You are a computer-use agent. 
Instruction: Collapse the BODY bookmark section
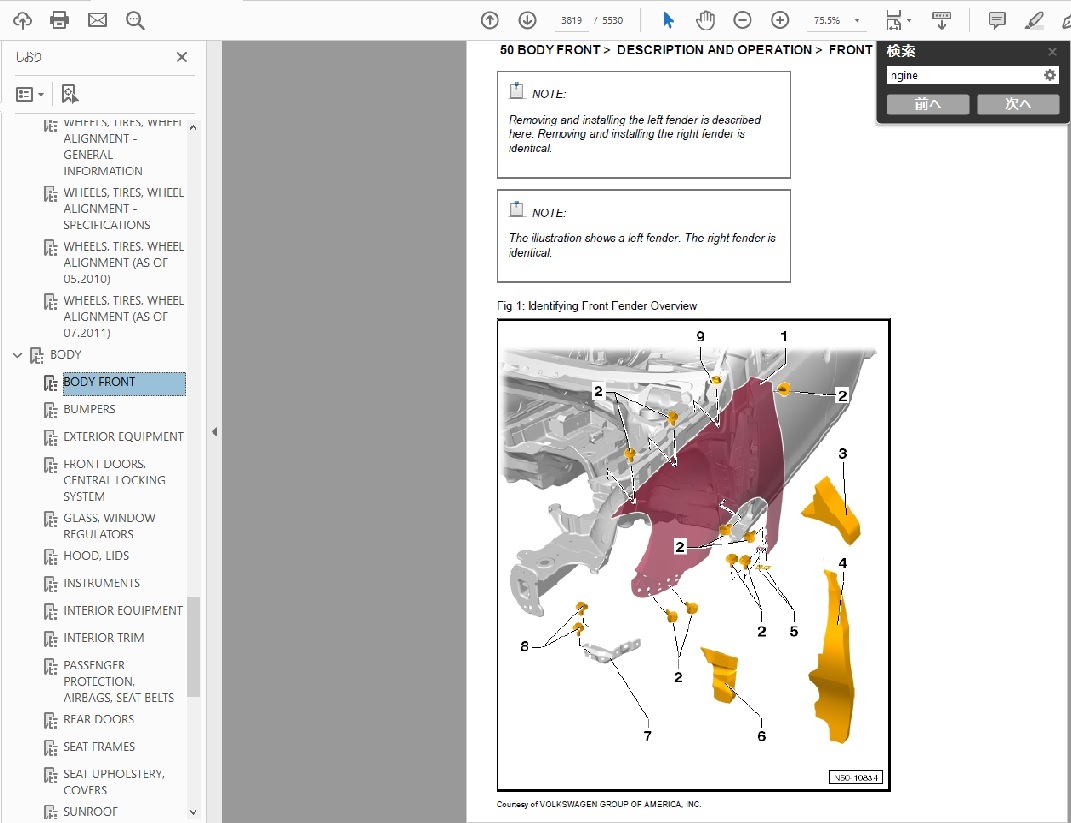click(x=17, y=355)
